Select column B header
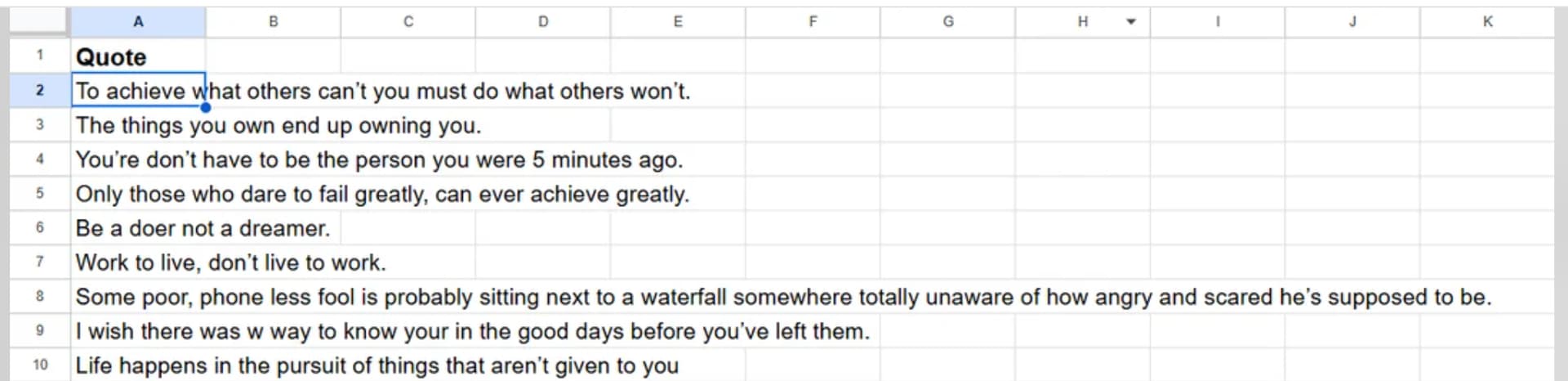Image resolution: width=1568 pixels, height=381 pixels. (273, 22)
